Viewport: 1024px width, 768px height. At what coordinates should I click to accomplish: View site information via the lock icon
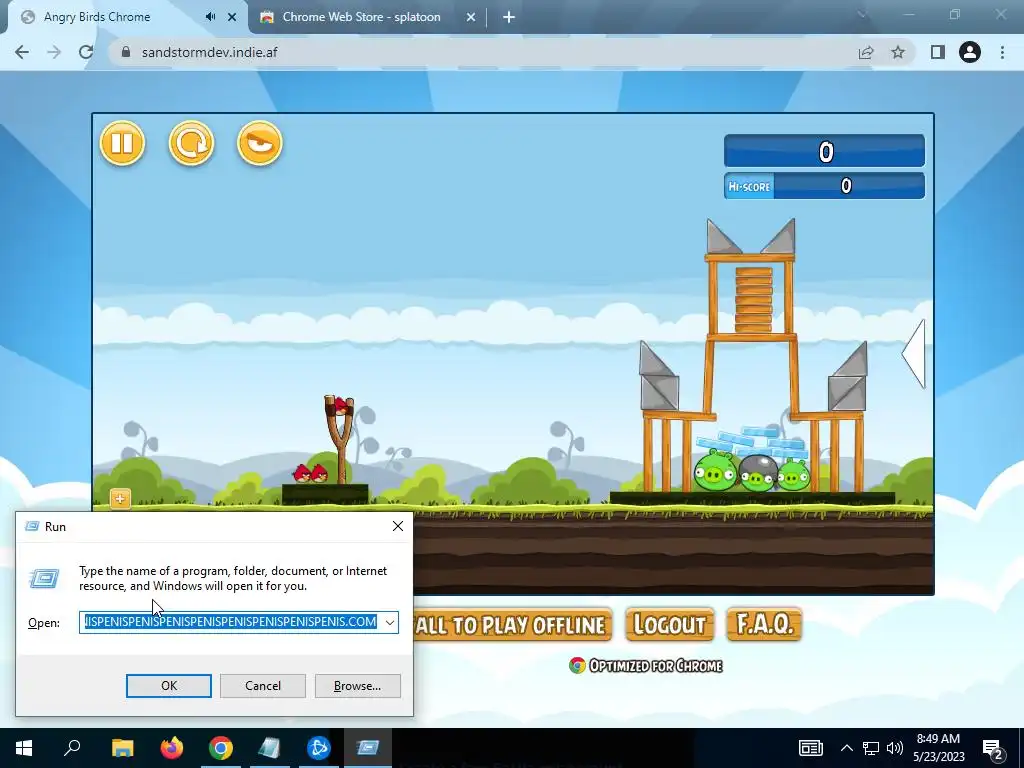click(126, 52)
